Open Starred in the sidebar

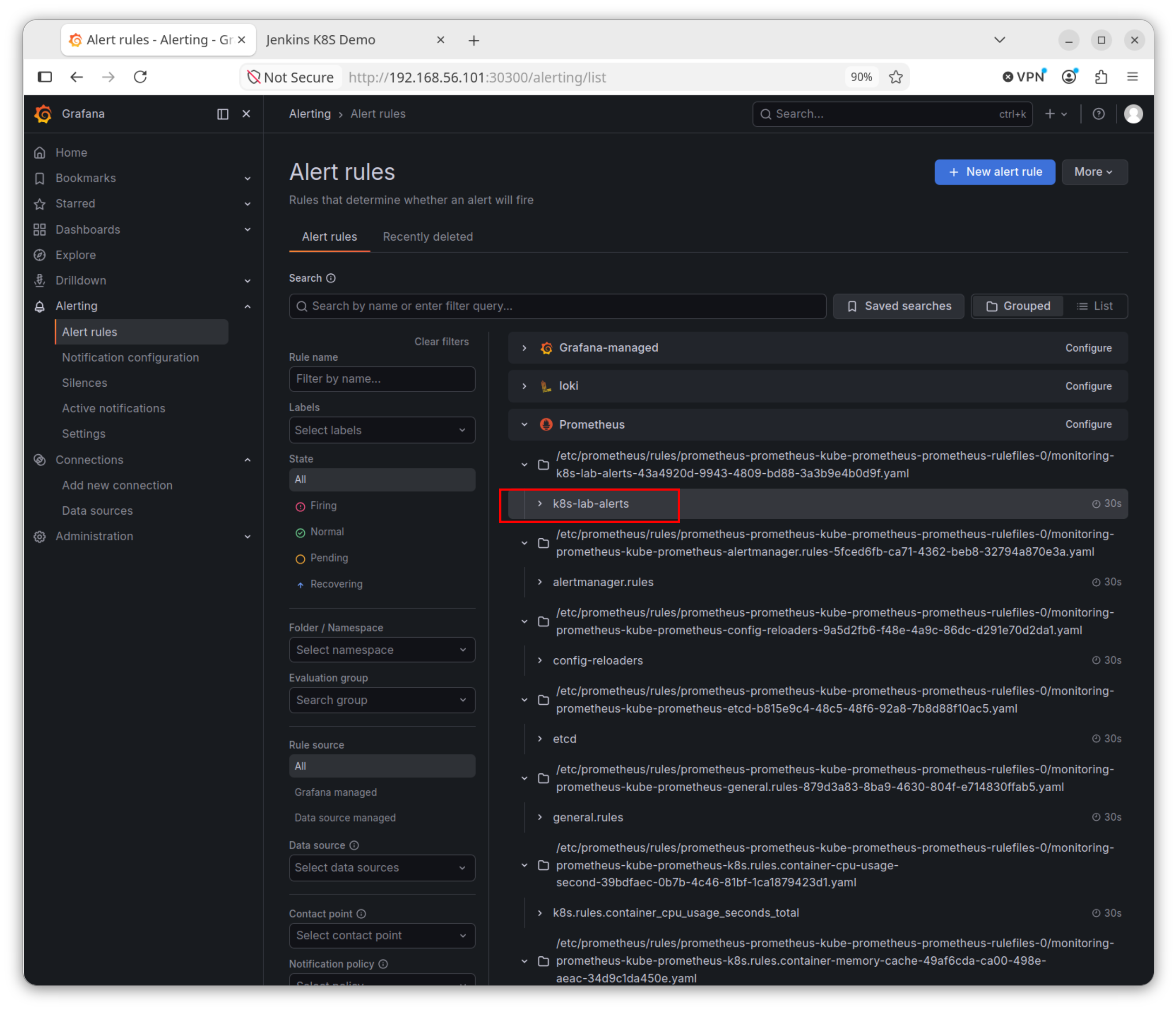click(x=75, y=204)
